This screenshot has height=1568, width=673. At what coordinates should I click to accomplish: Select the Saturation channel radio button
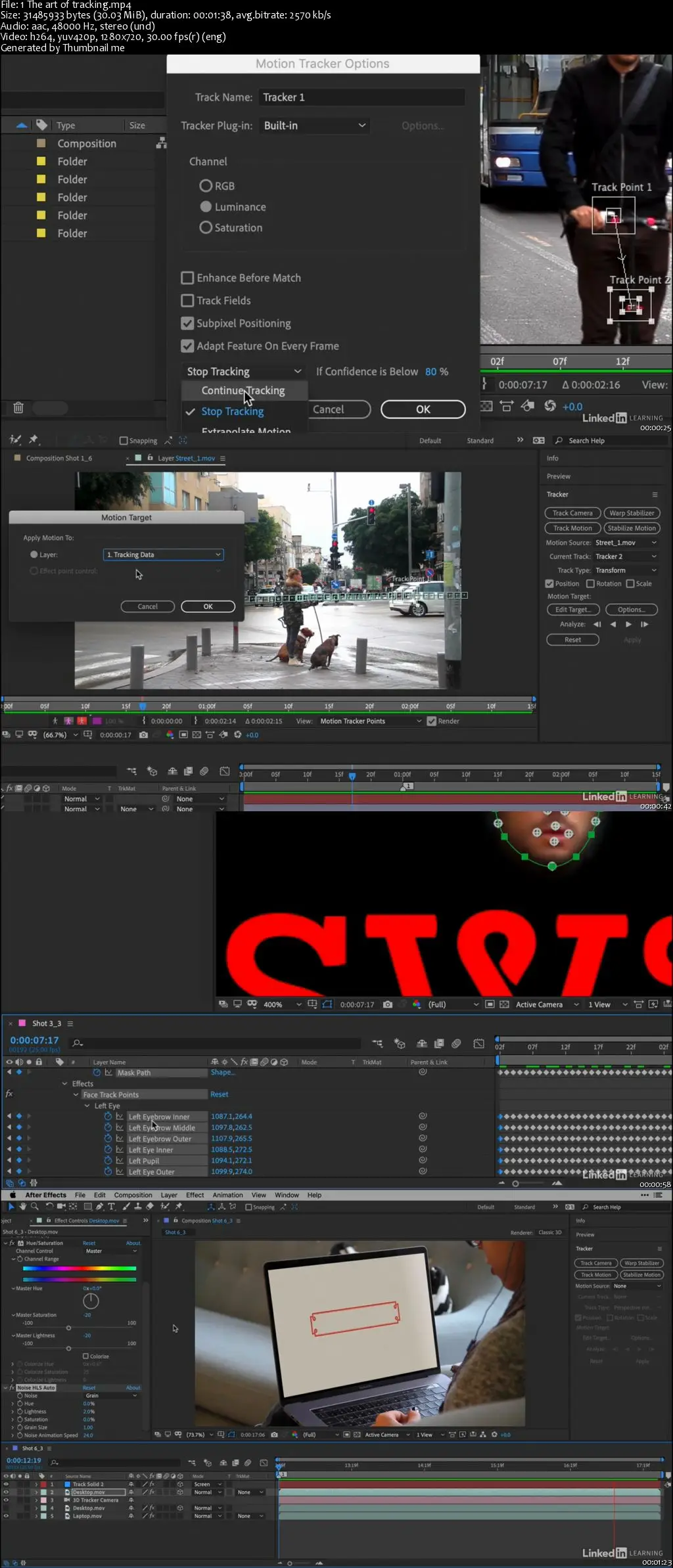coord(206,227)
